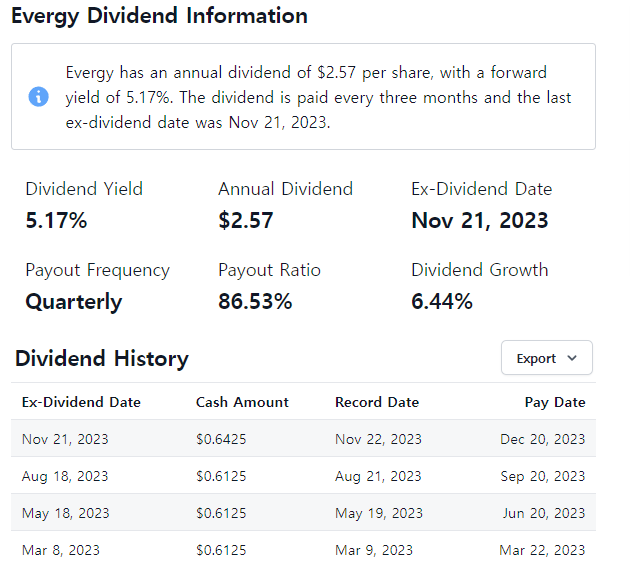Click the Cash Amount column header
Screen dimensions: 630x561
[x=242, y=402]
